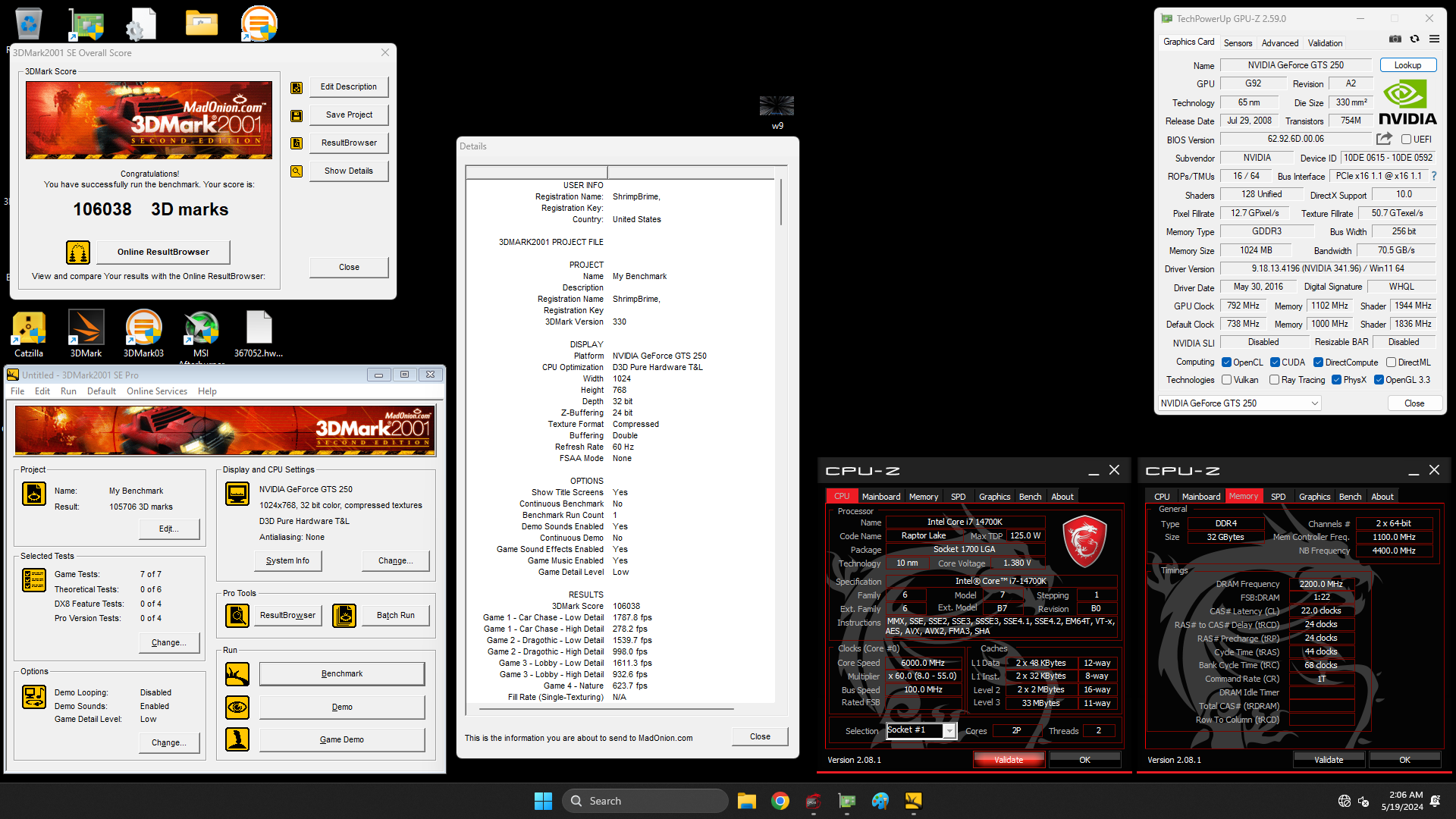1456x819 pixels.
Task: Open the 3DMark03 desktop shortcut
Action: (x=143, y=334)
